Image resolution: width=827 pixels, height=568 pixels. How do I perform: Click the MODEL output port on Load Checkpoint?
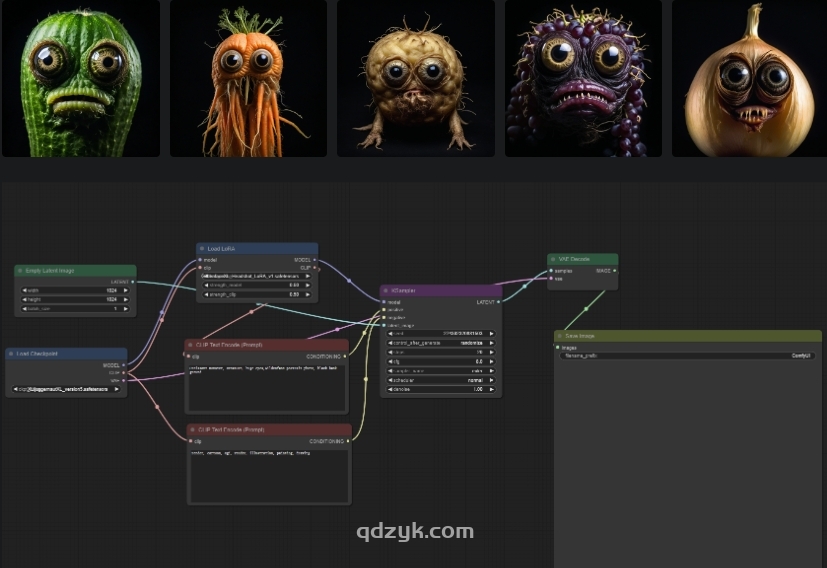point(122,365)
